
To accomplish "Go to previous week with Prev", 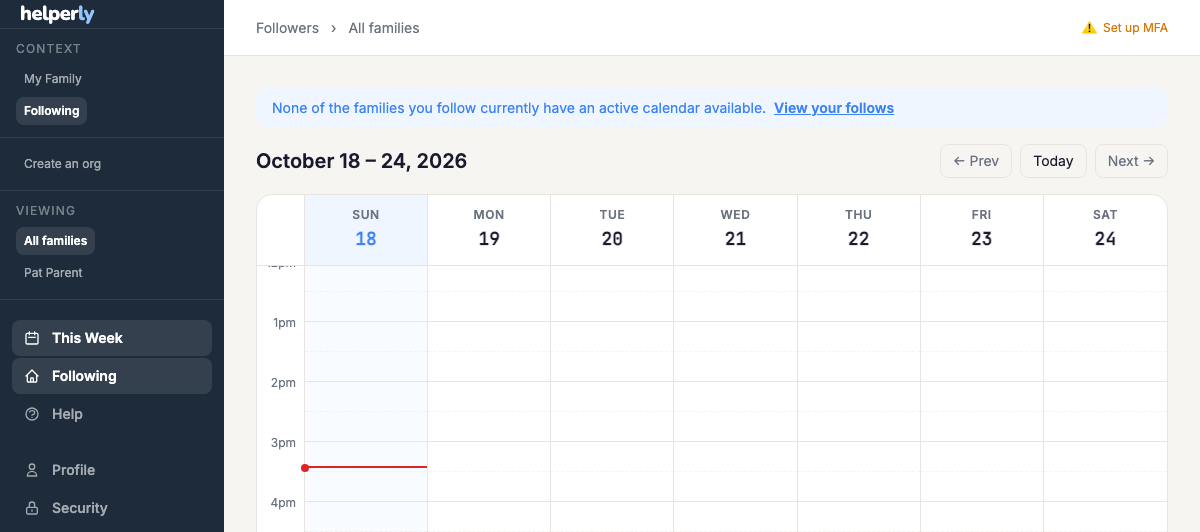I will (976, 161).
